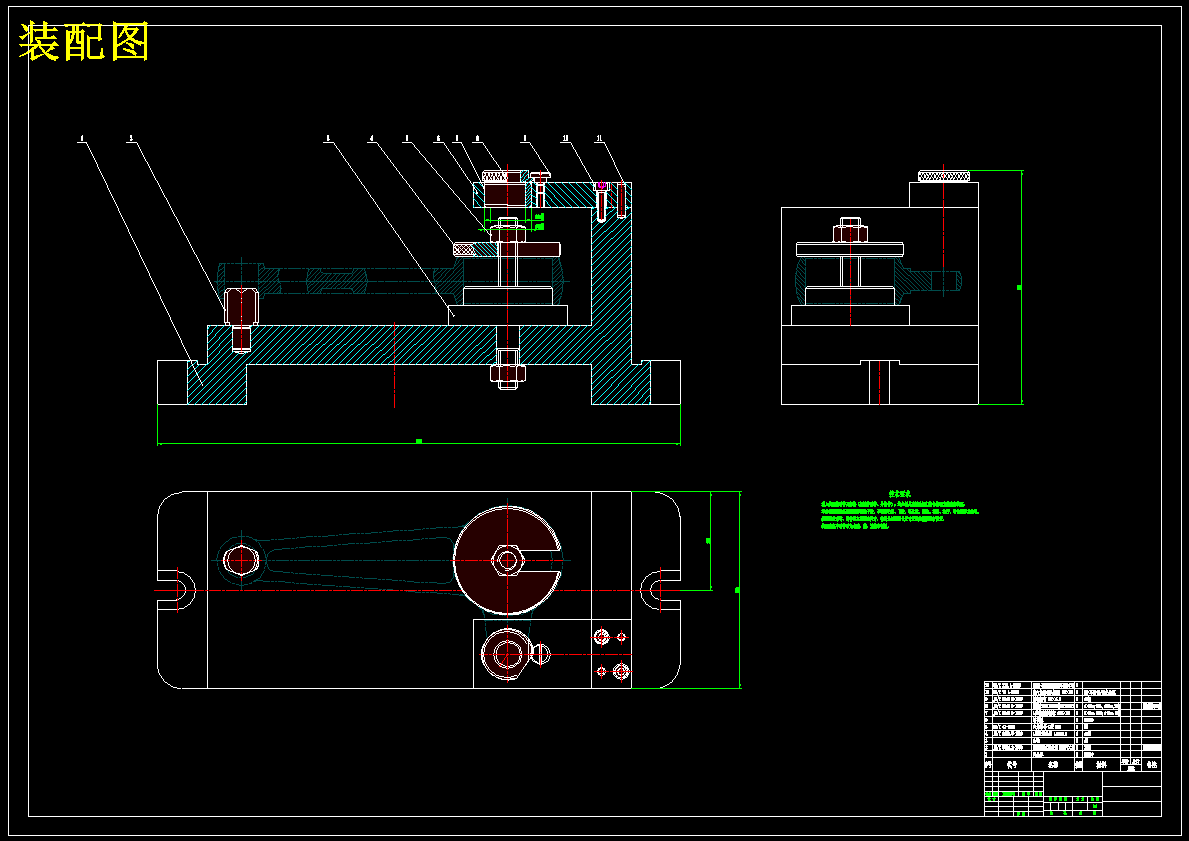Click the parts list table in title block
The width and height of the screenshot is (1189, 841).
point(1072,726)
